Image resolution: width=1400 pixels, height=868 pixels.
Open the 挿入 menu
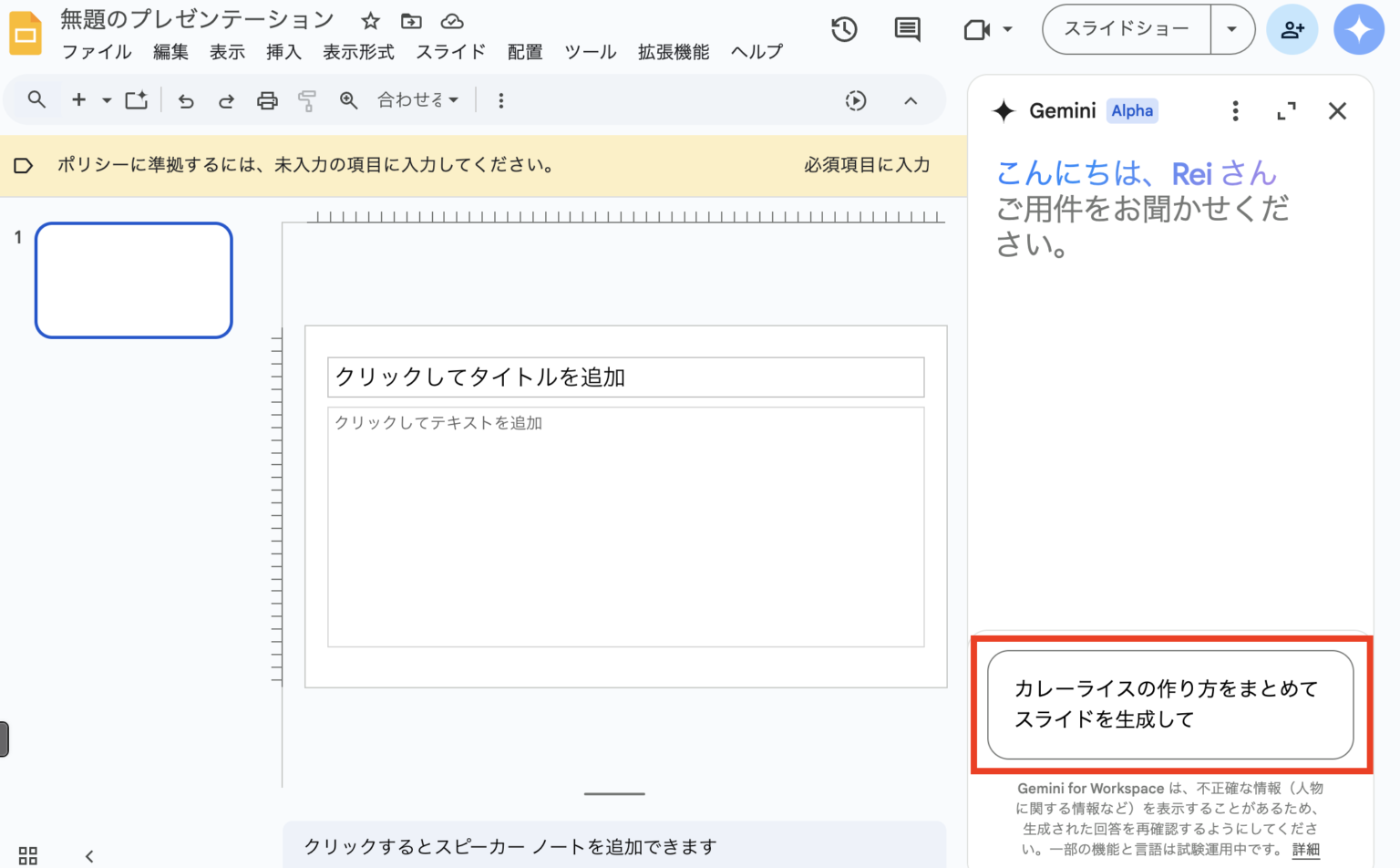283,52
